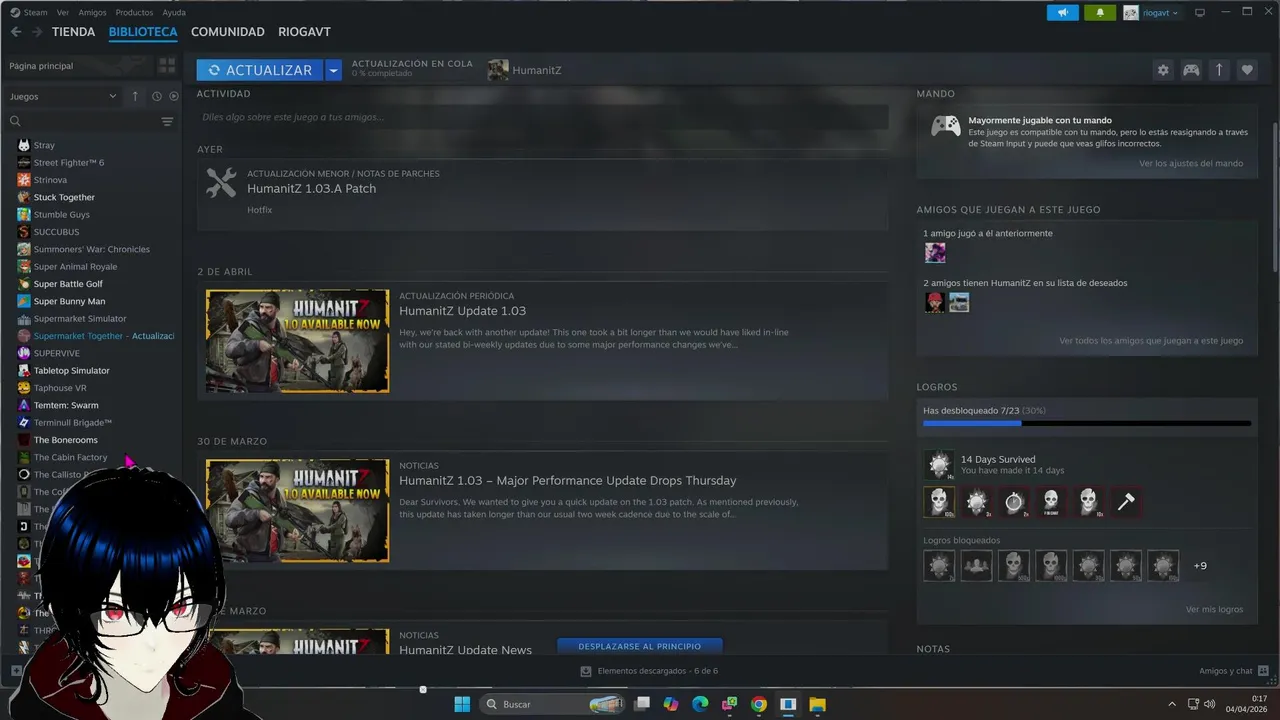Expand the +9 locked achievements
The height and width of the screenshot is (720, 1280).
[x=1200, y=566]
